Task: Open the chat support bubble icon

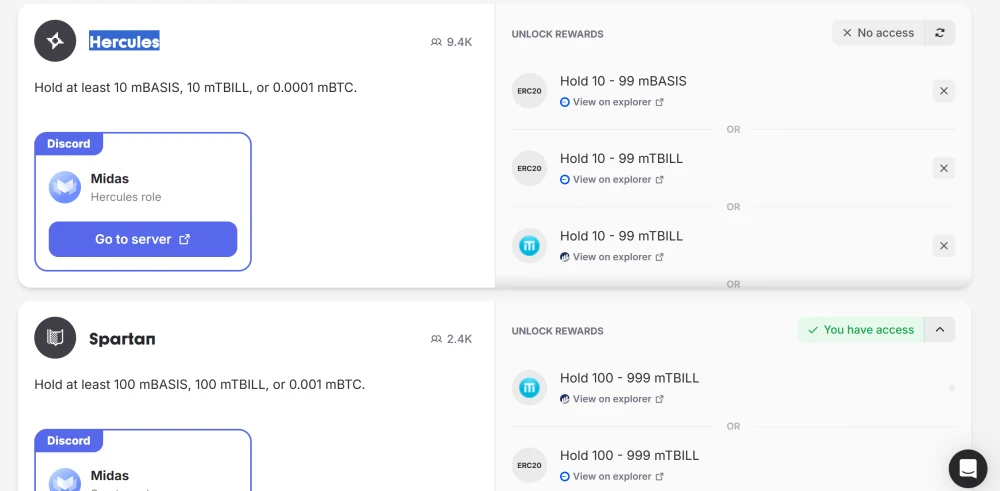Action: [968, 468]
